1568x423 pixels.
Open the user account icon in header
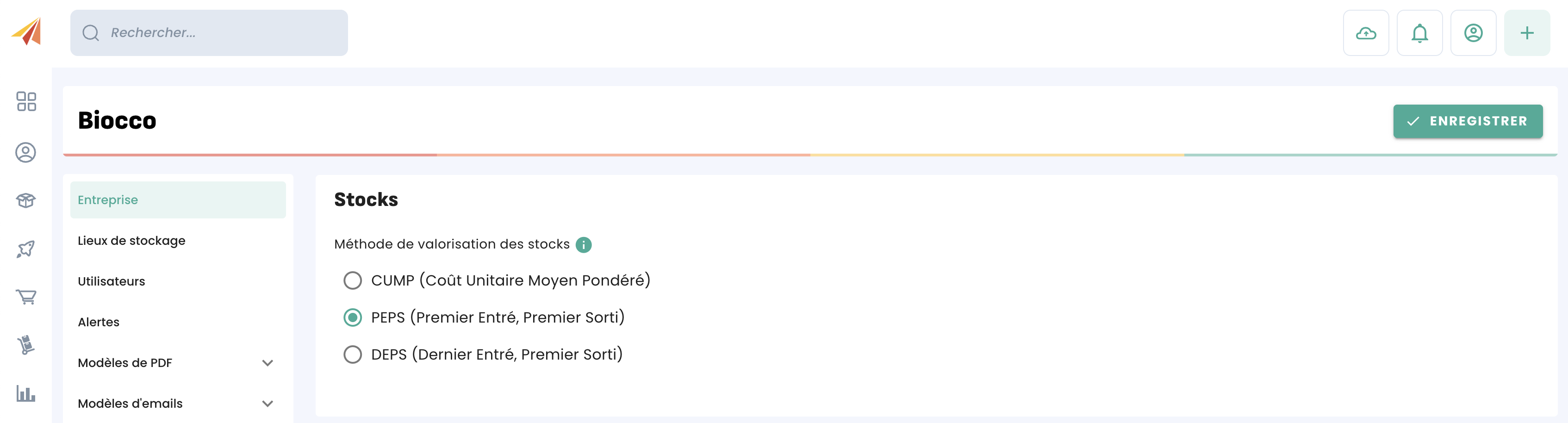1473,33
